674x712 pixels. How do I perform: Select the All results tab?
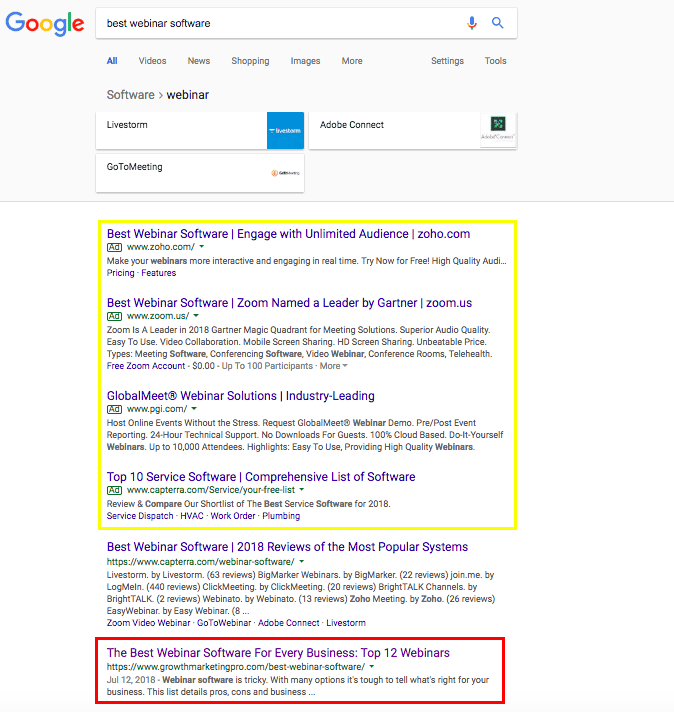(x=112, y=61)
